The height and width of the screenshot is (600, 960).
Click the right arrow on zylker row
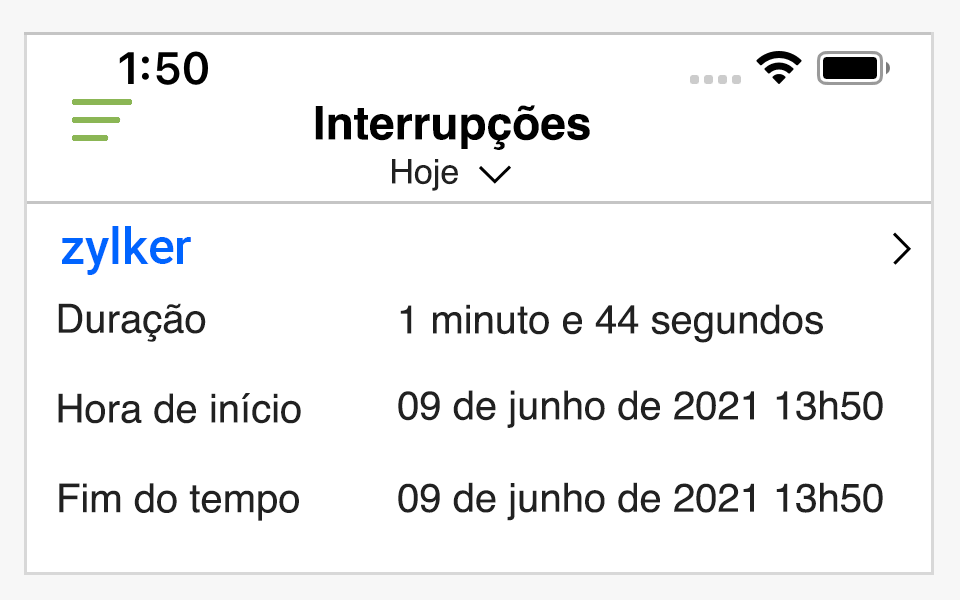tap(901, 250)
